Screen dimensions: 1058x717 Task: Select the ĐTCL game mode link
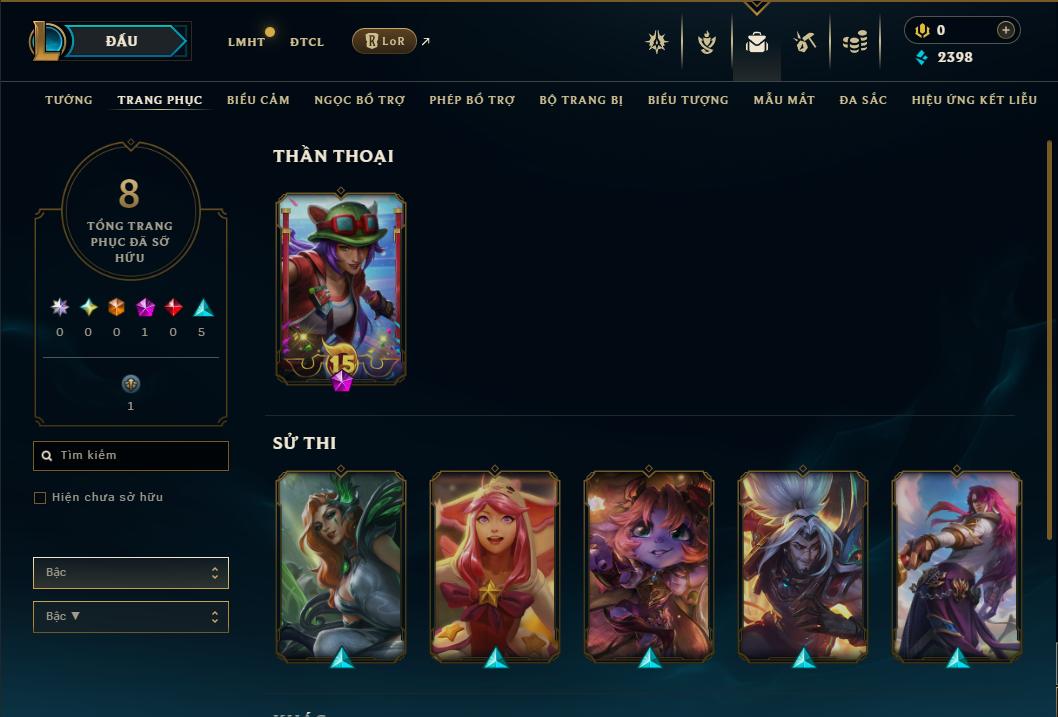(307, 42)
